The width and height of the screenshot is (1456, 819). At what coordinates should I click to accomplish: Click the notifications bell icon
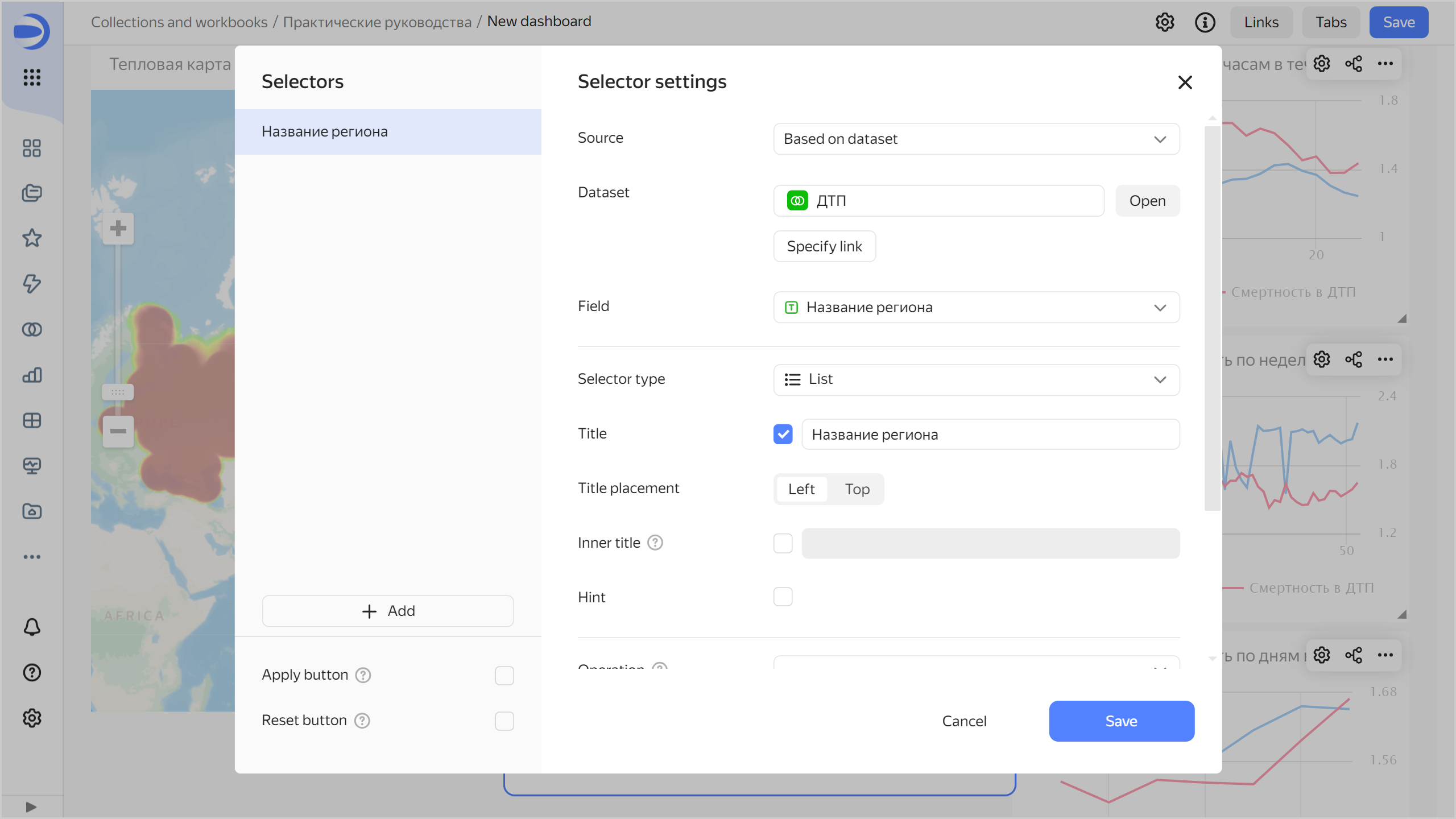click(32, 627)
